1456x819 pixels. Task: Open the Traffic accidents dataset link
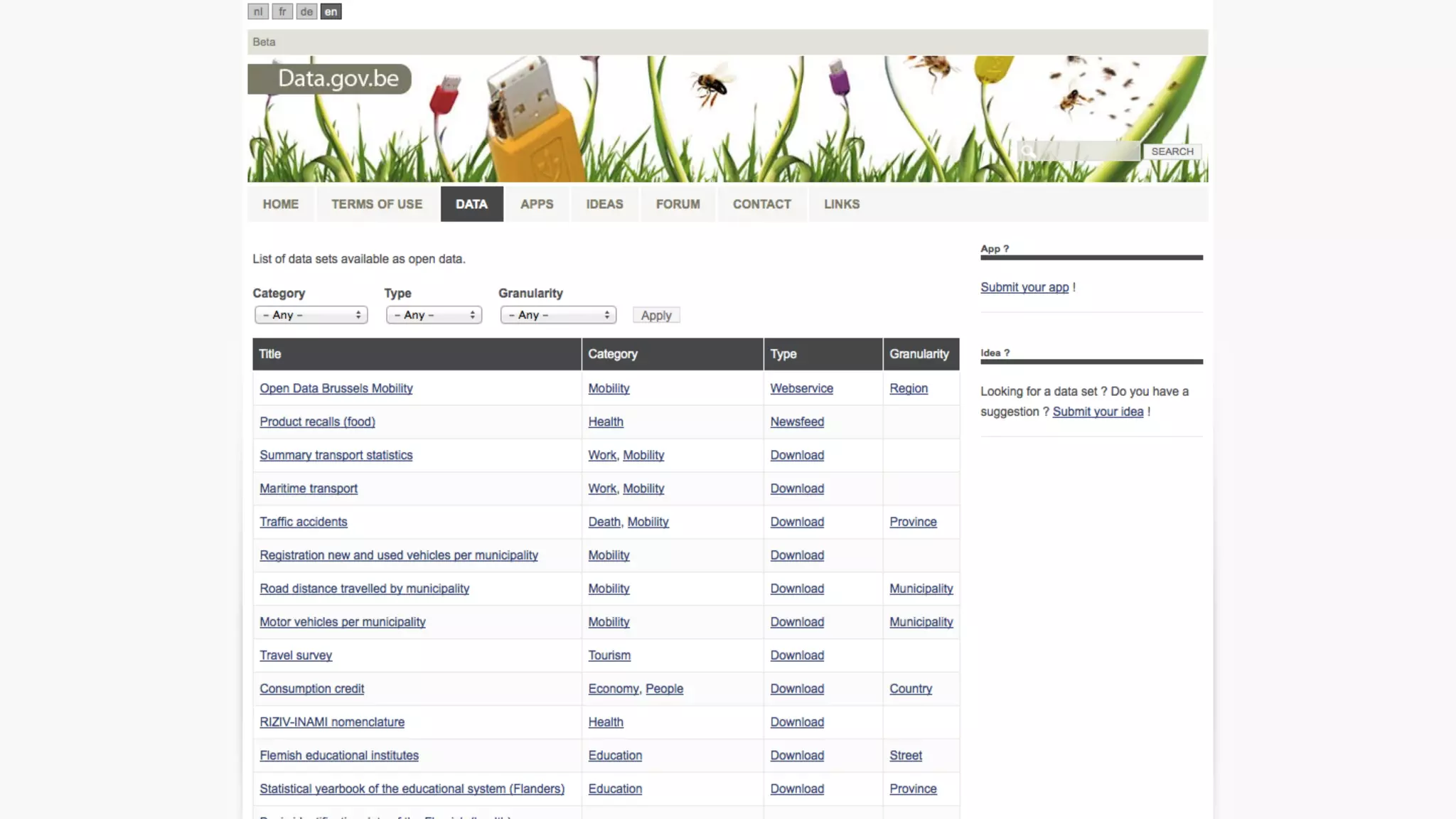pyautogui.click(x=304, y=522)
